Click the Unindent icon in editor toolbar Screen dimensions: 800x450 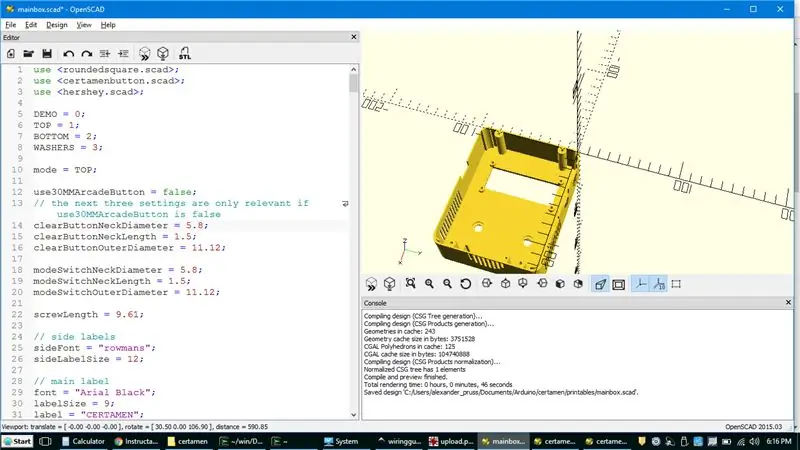point(105,54)
